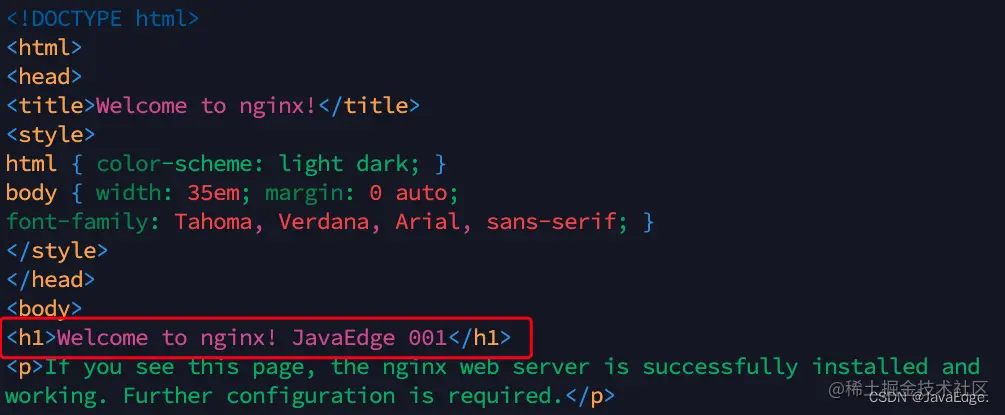Click the opening style tag
1005x415 pixels.
tap(51, 135)
